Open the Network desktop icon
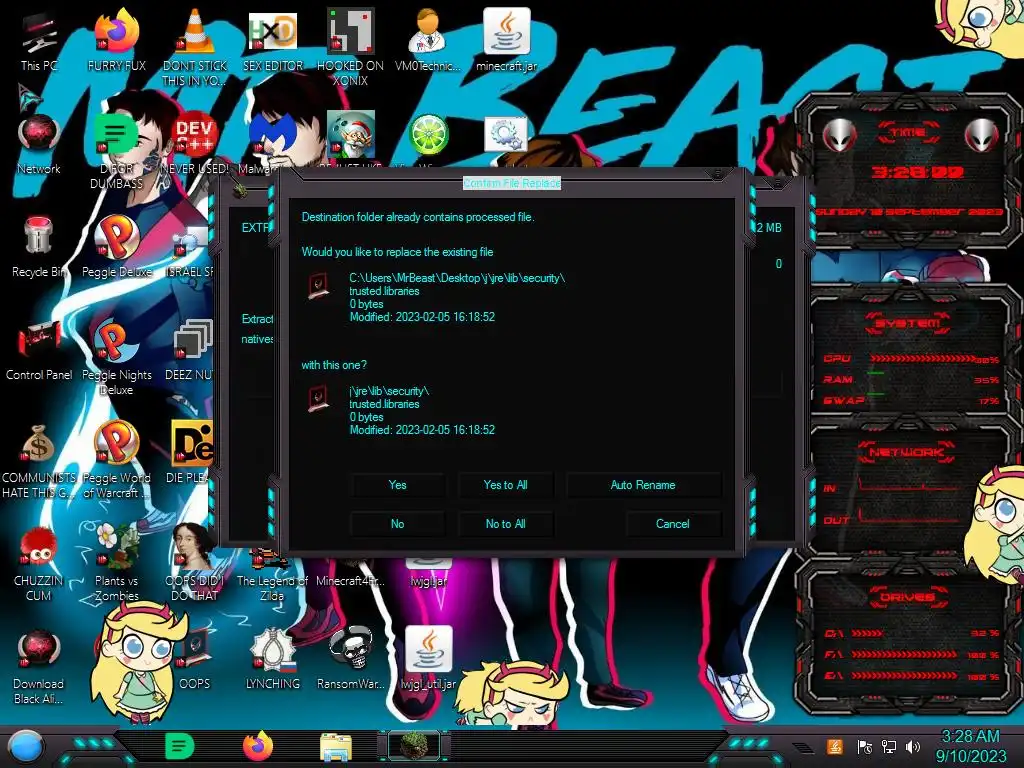The image size is (1024, 768). click(39, 145)
